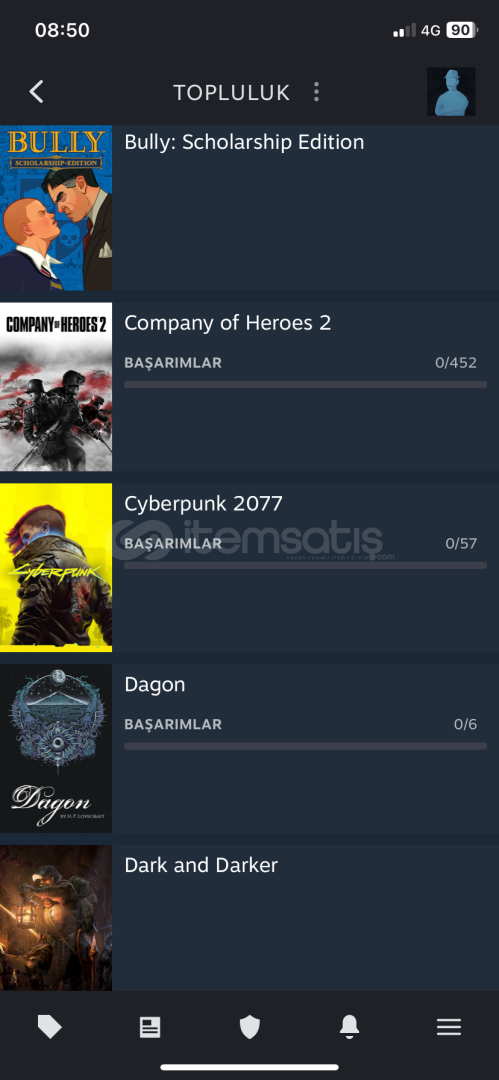Click the TOPLULUK header title
This screenshot has height=1080, width=499.
232,92
